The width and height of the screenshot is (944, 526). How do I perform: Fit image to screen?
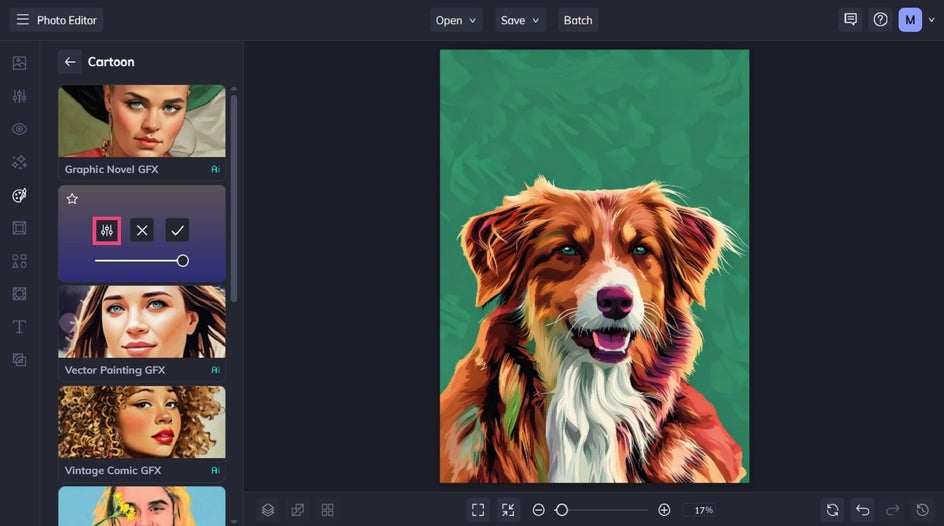478,510
